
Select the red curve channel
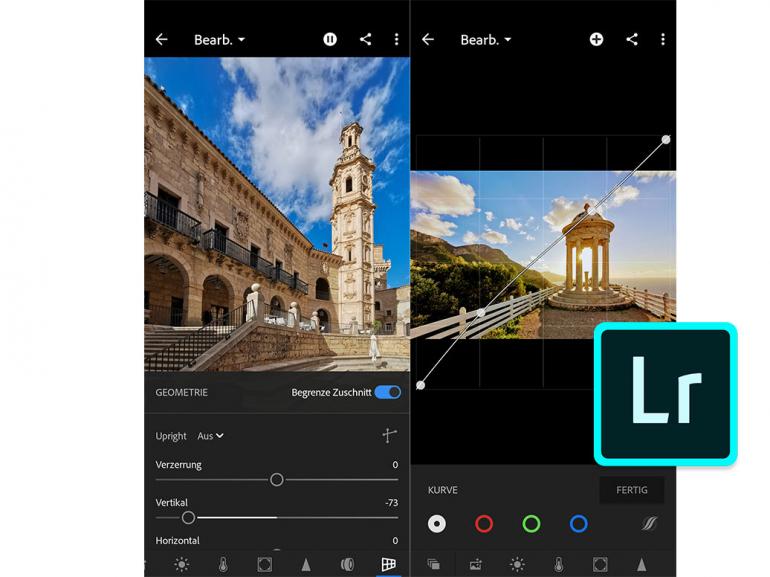pyautogui.click(x=484, y=523)
